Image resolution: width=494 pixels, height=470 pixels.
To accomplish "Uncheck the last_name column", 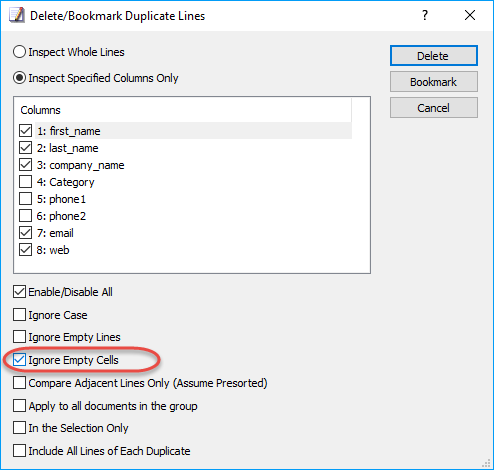I will point(26,148).
